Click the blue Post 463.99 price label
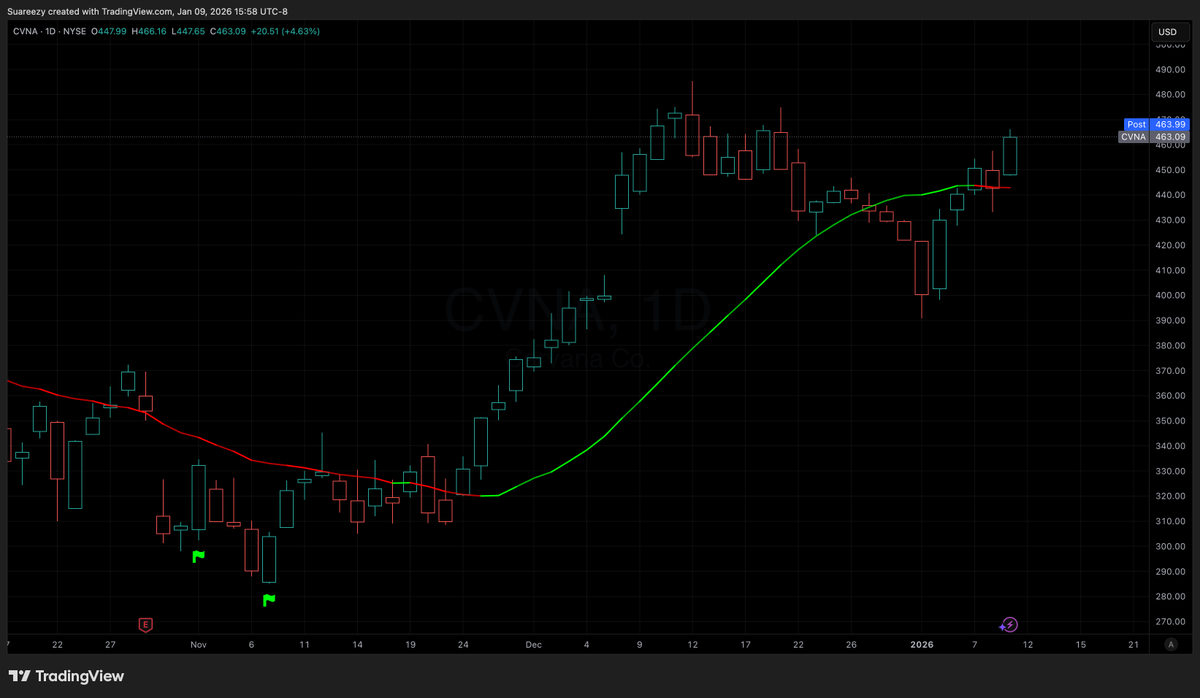 (x=1157, y=124)
